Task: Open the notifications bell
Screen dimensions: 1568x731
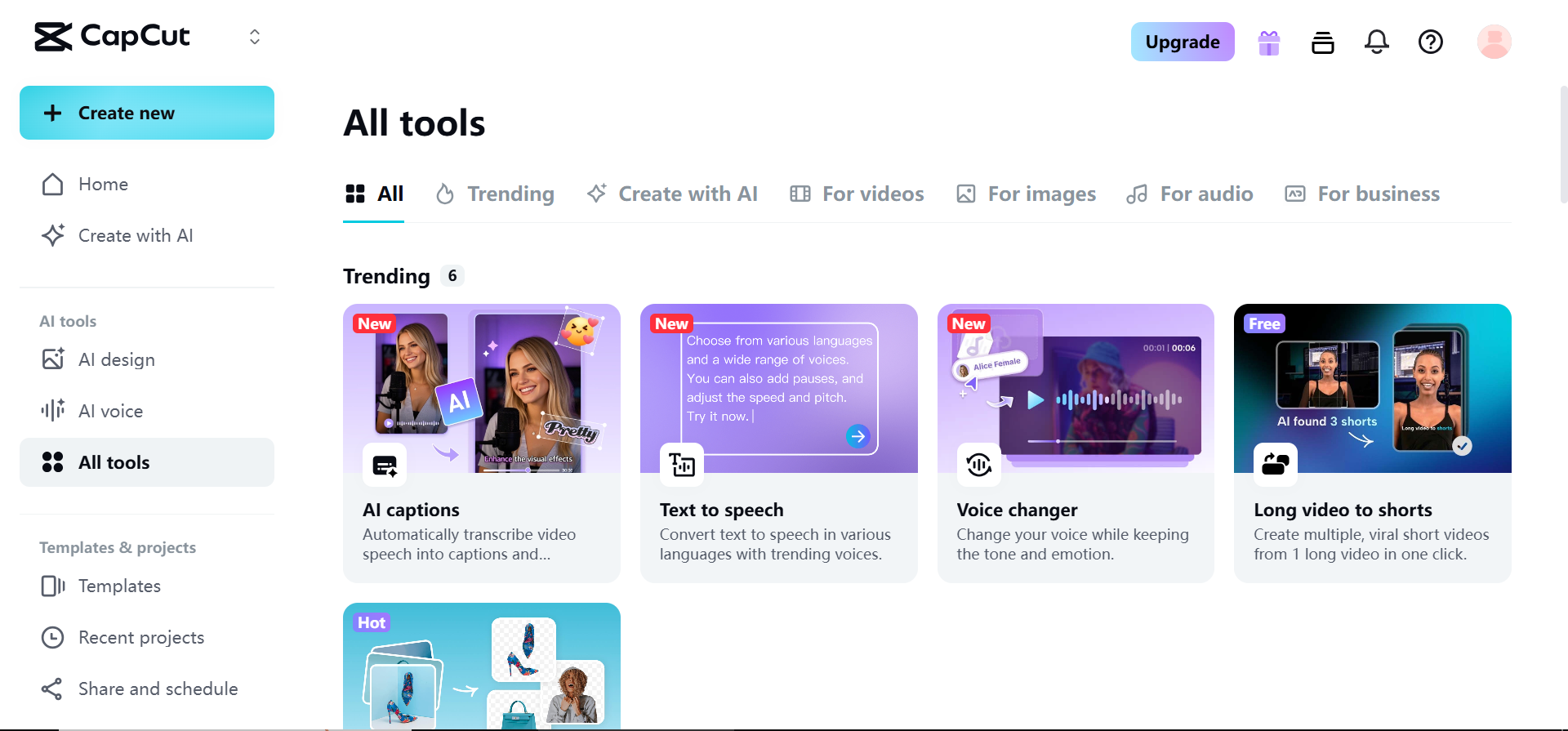Action: [x=1376, y=42]
